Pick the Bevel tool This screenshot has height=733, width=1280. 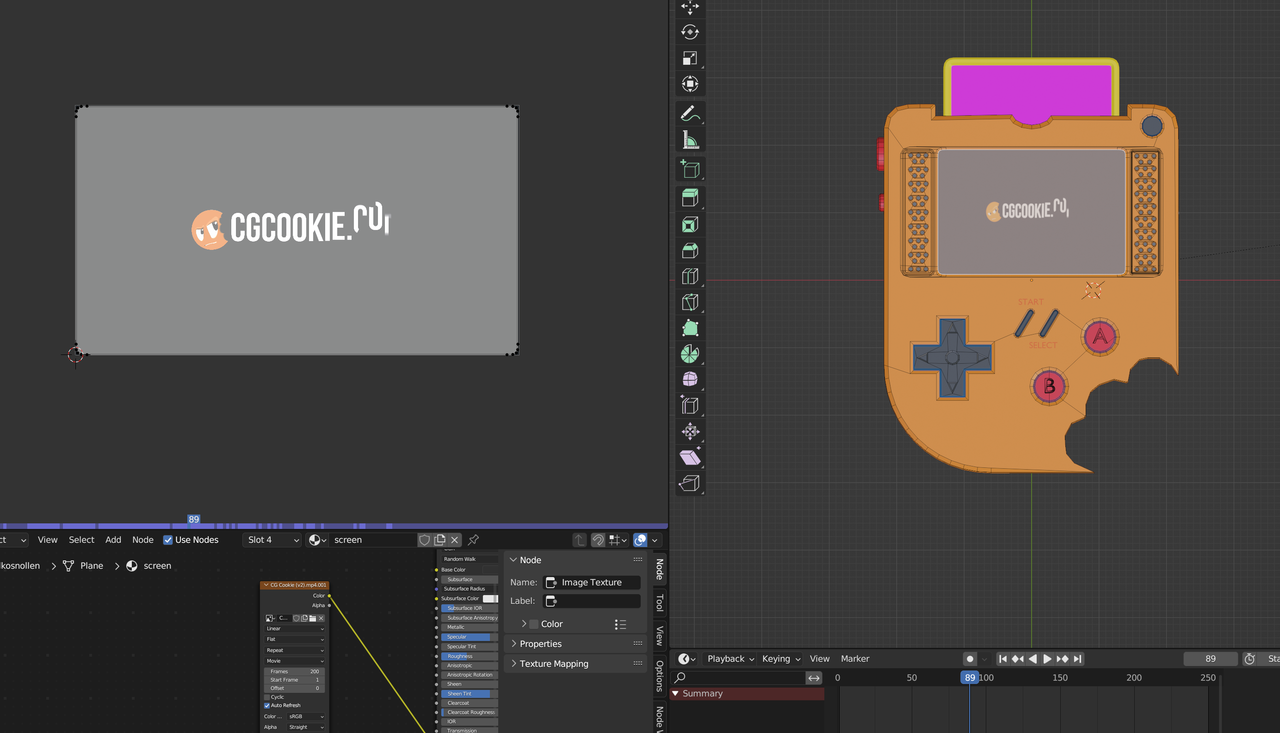point(690,251)
